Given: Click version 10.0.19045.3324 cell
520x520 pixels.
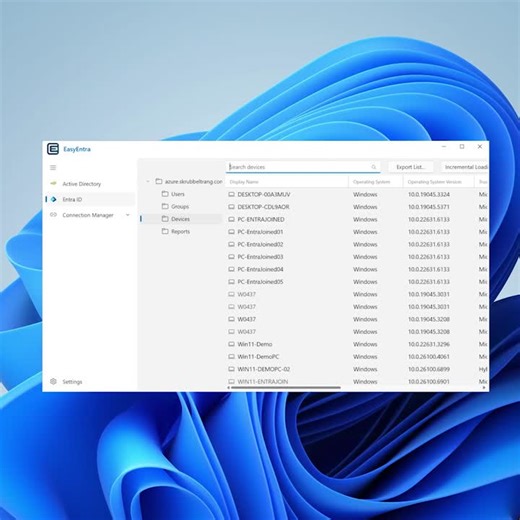Looking at the screenshot, I should [x=429, y=194].
